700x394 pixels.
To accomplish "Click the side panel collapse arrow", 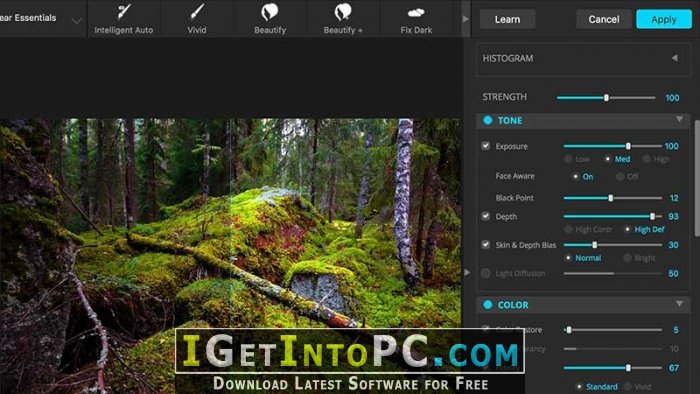I will pos(467,272).
